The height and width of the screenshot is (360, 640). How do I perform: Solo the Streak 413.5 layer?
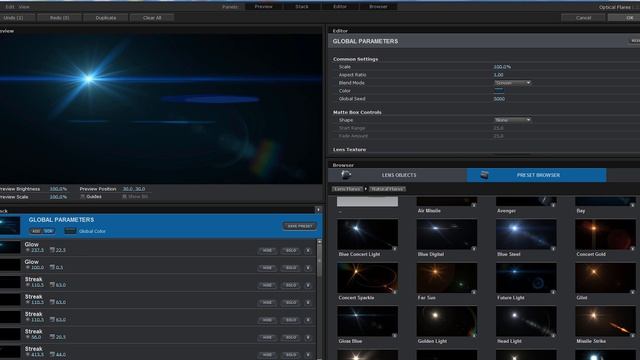(x=291, y=355)
